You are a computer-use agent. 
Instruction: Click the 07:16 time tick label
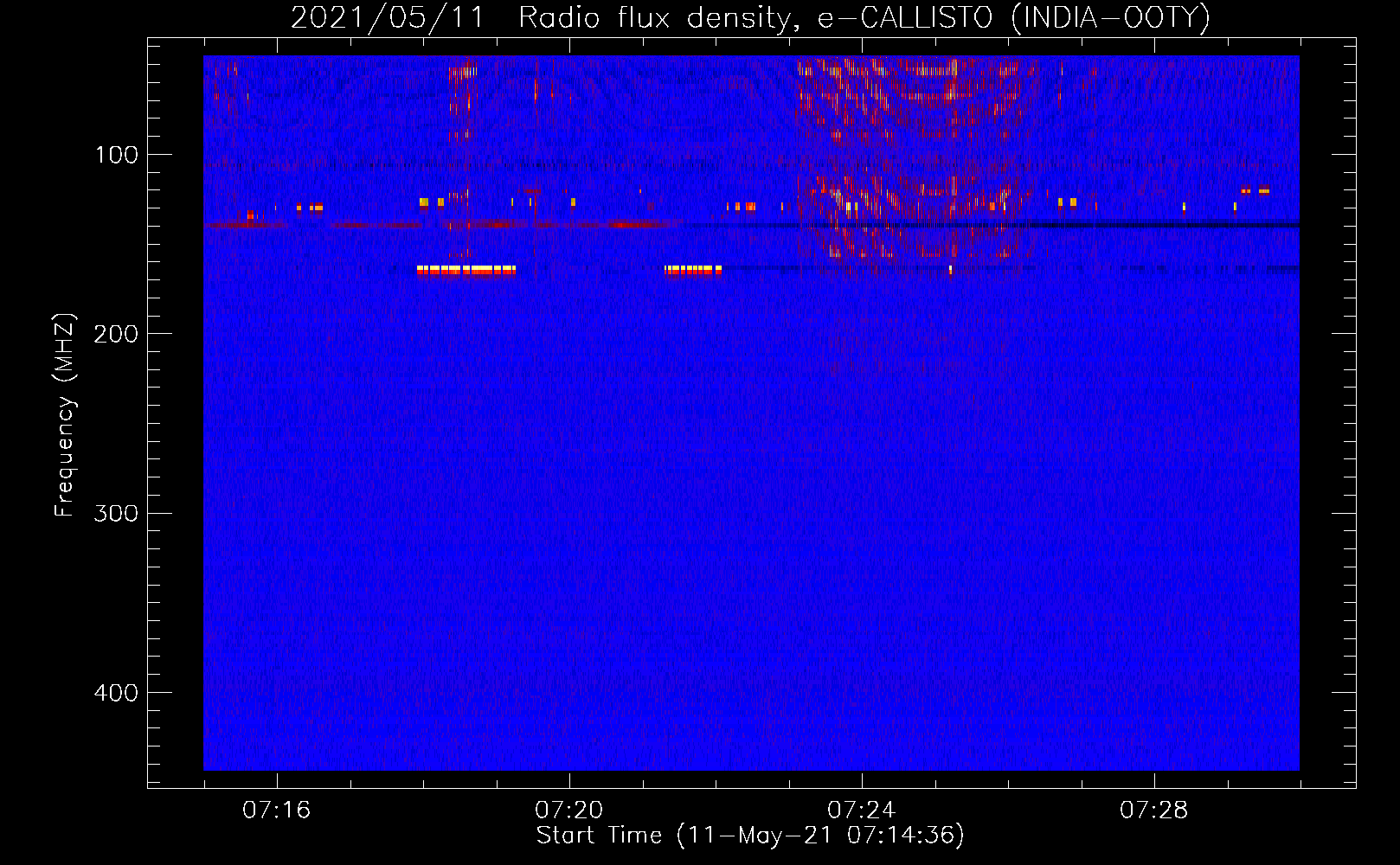point(276,811)
